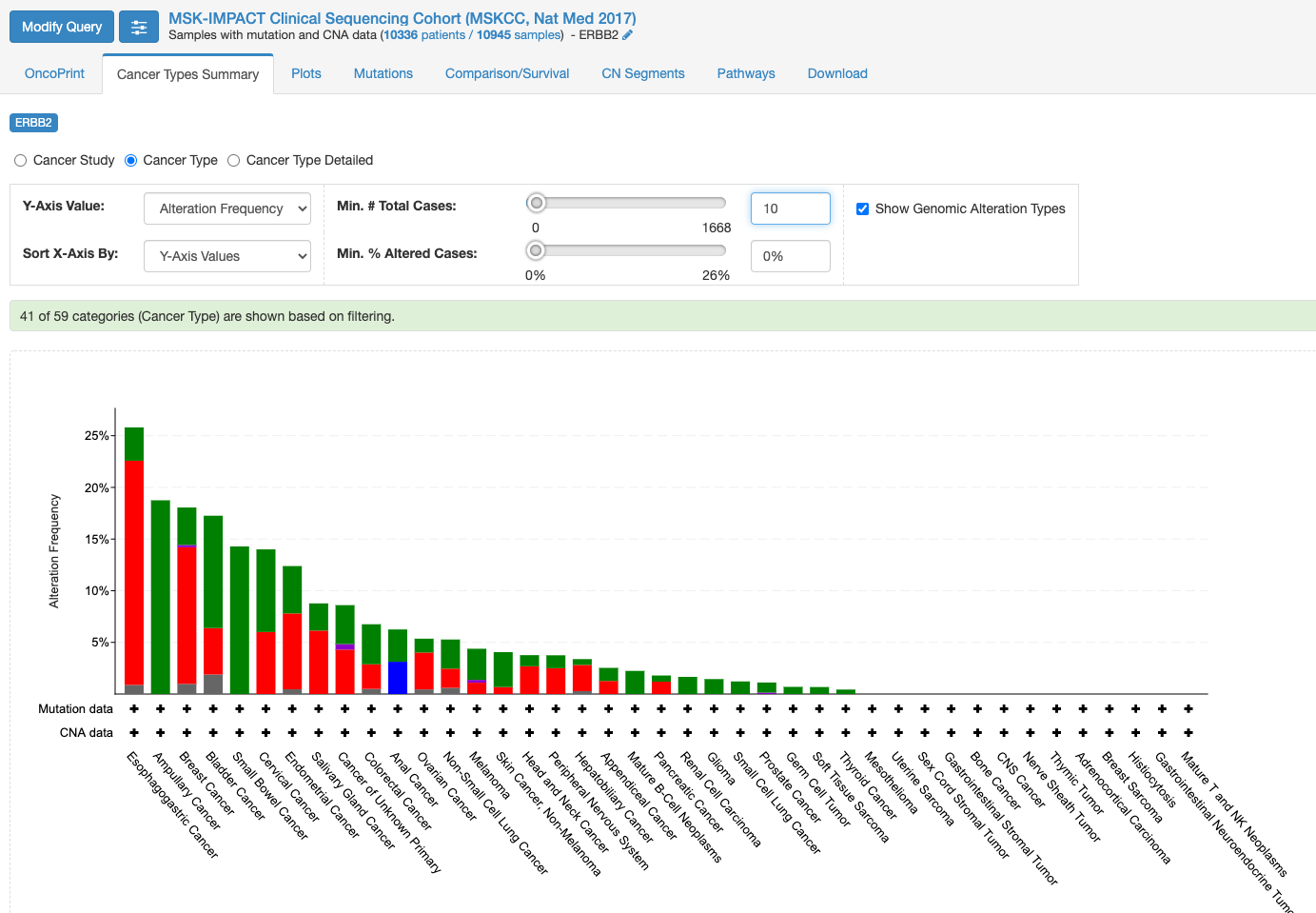Click the first plus marker in CNA data row
Viewport: 1316px width, 913px height.
pos(134,732)
